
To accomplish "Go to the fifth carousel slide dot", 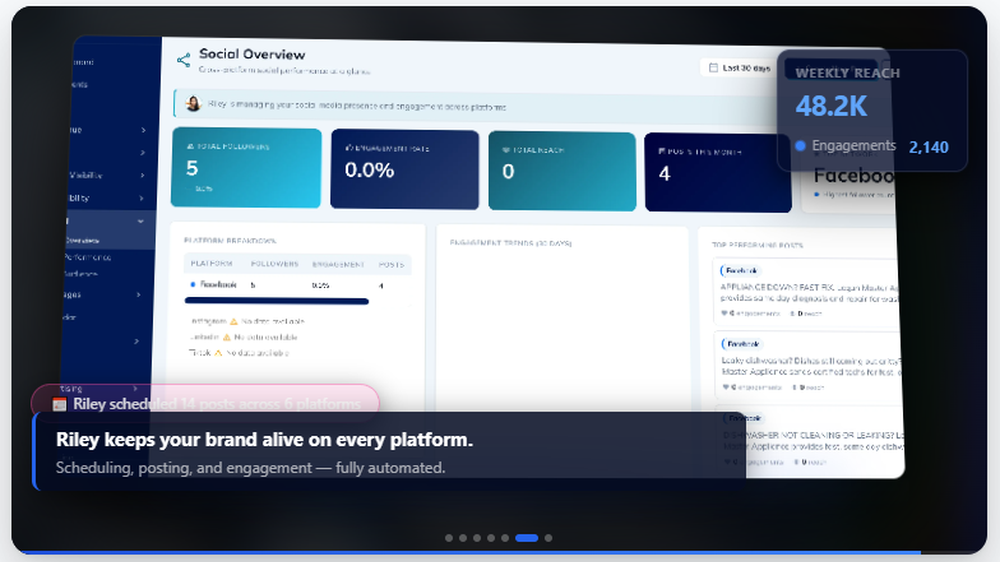I will (505, 538).
